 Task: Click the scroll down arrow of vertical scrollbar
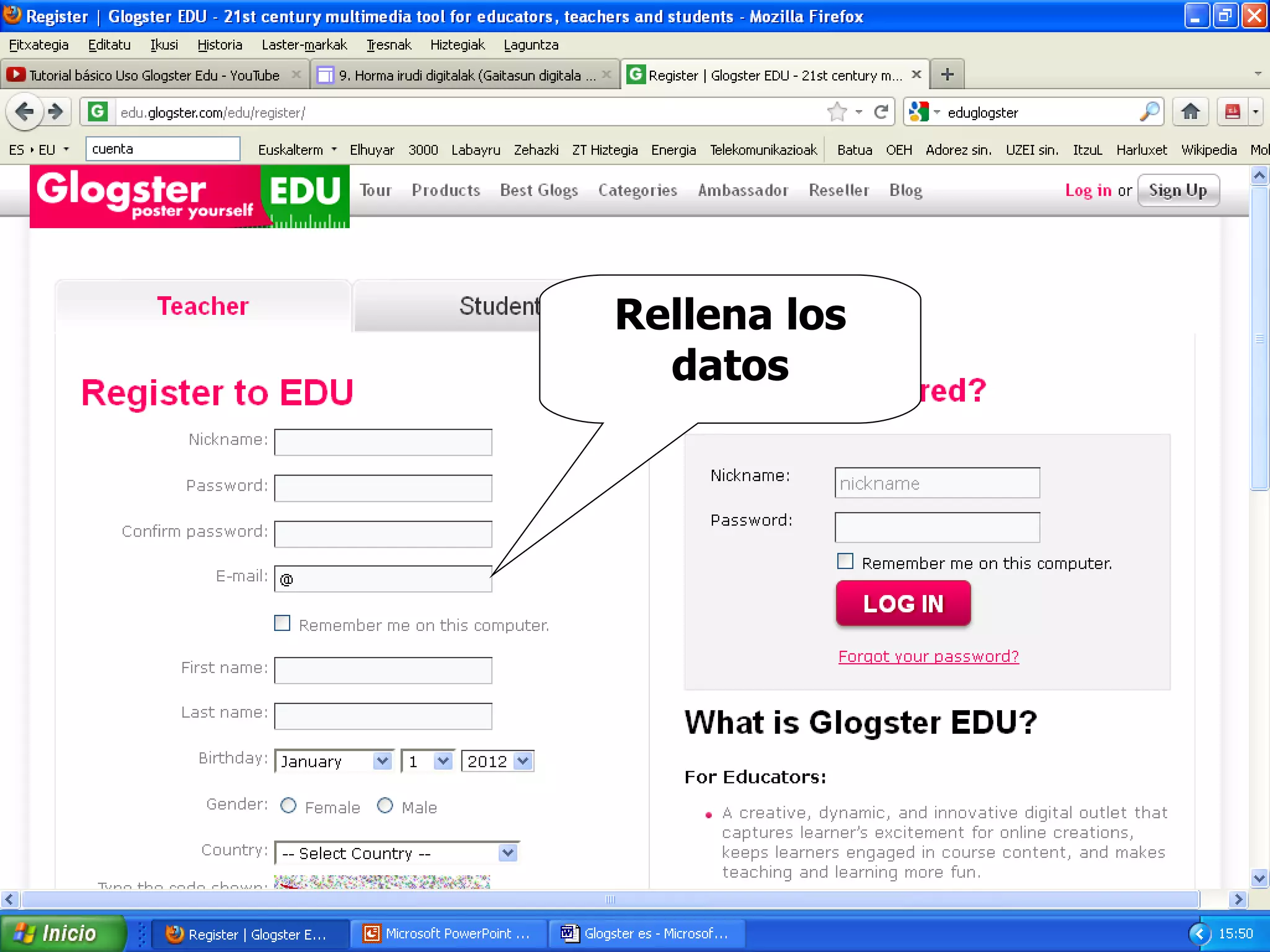tap(1259, 878)
